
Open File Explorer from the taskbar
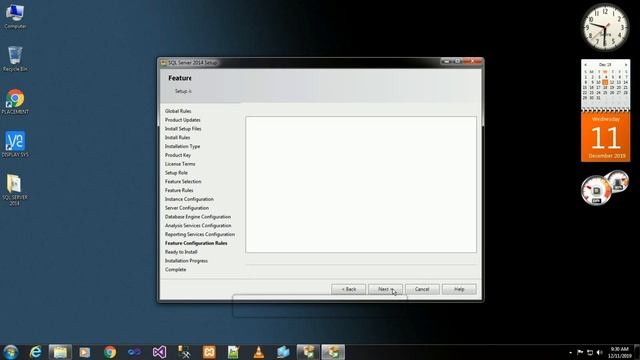pyautogui.click(x=60, y=352)
